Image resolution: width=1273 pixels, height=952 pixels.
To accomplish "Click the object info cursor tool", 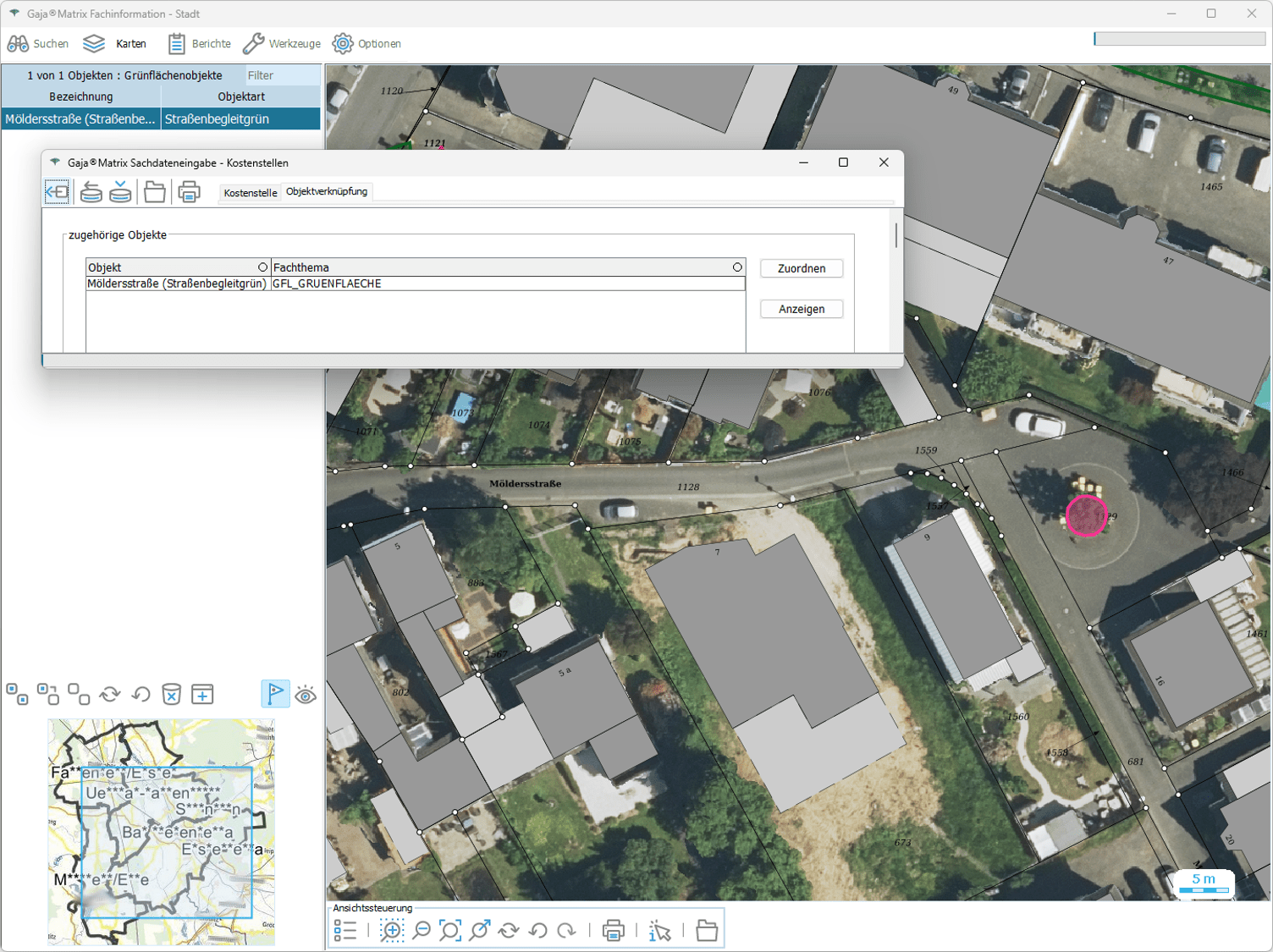I will [x=659, y=931].
